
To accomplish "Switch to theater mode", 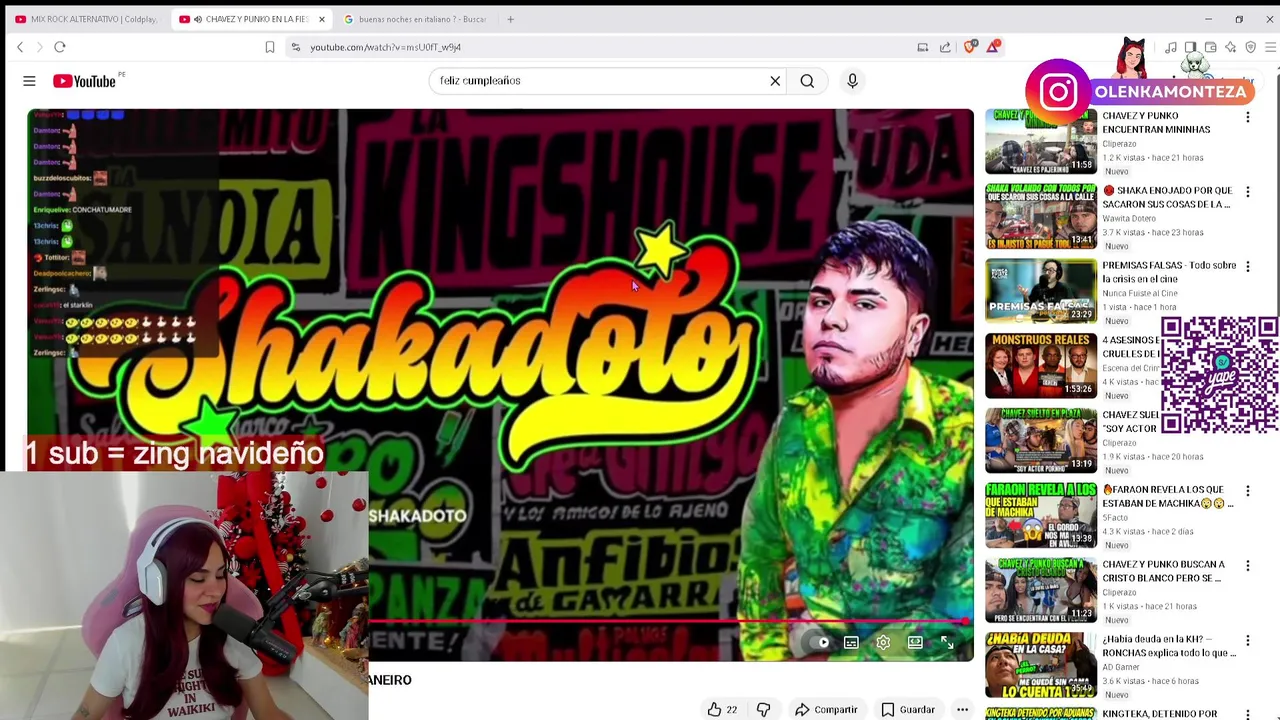I will click(915, 643).
